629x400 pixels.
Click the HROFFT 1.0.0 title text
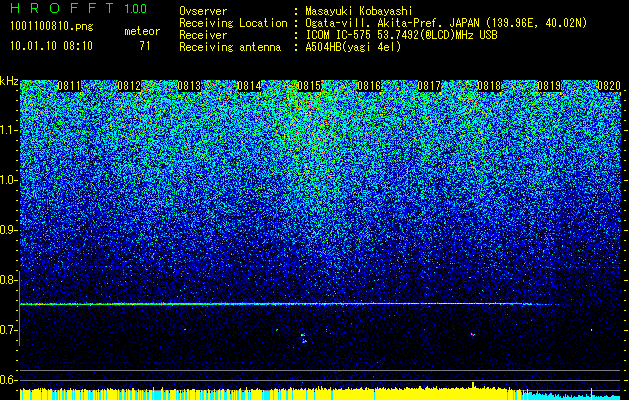point(78,8)
